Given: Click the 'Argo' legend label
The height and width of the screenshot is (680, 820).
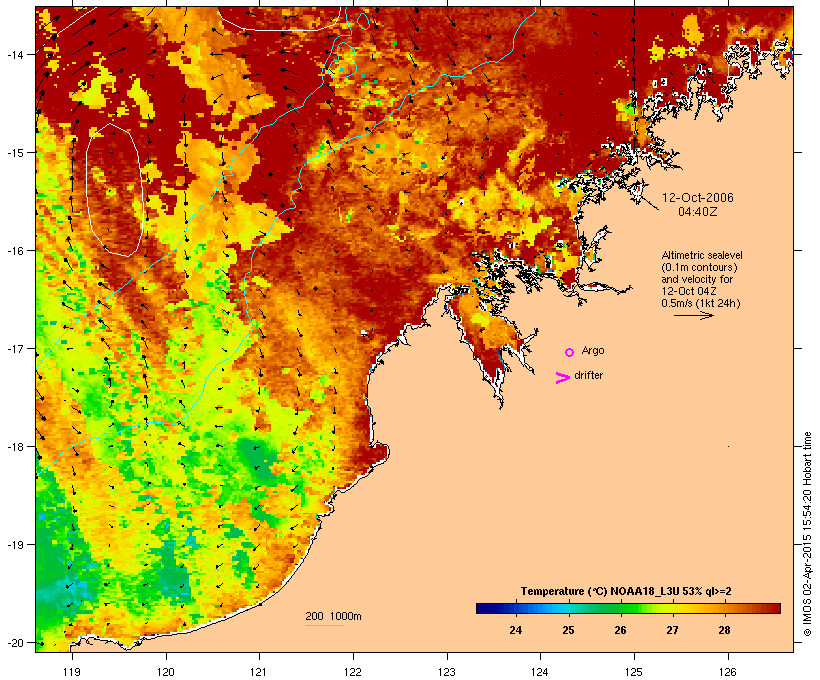Looking at the screenshot, I should pyautogui.click(x=593, y=350).
